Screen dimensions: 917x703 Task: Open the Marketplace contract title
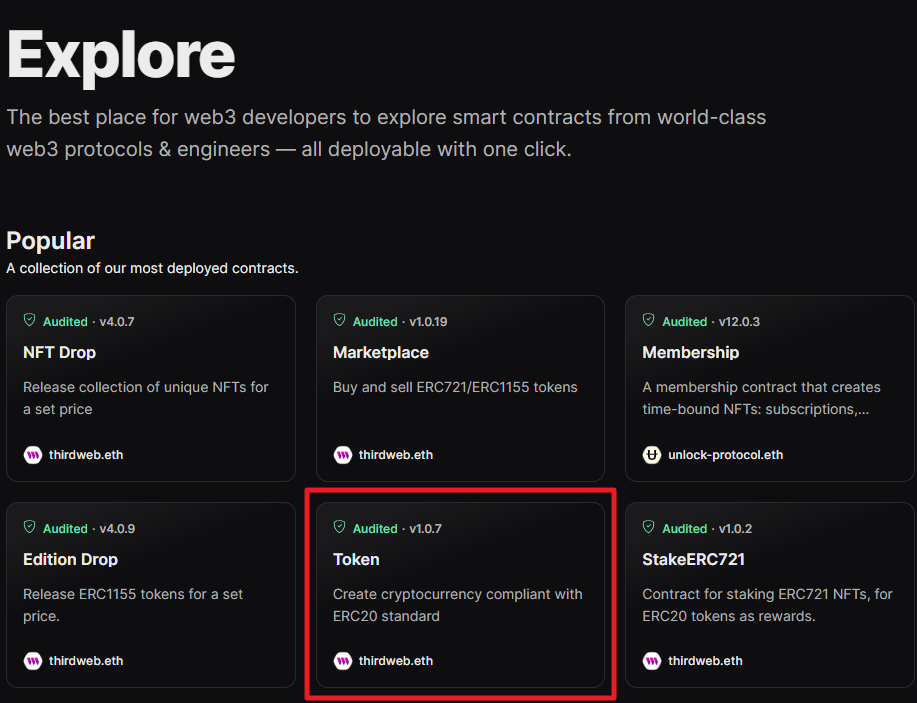(x=381, y=353)
